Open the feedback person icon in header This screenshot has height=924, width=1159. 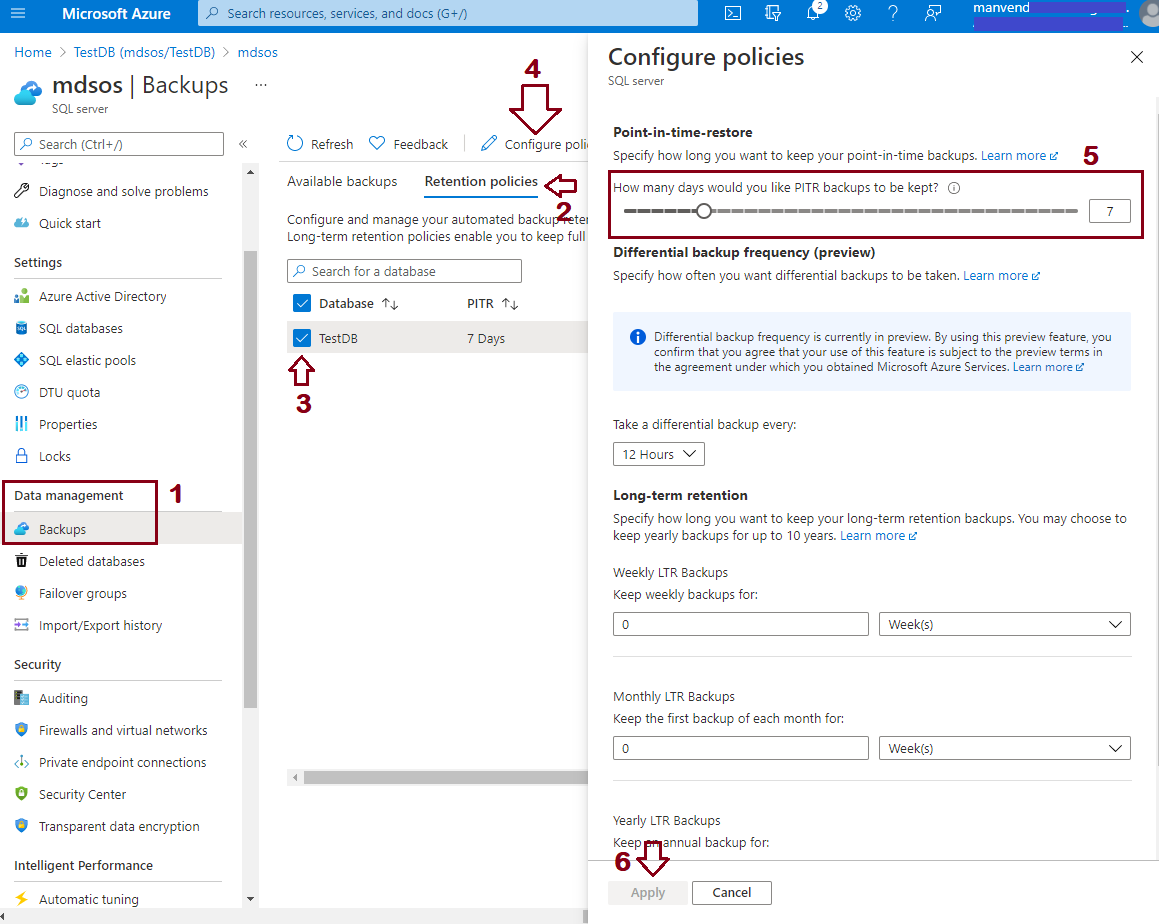[x=933, y=13]
